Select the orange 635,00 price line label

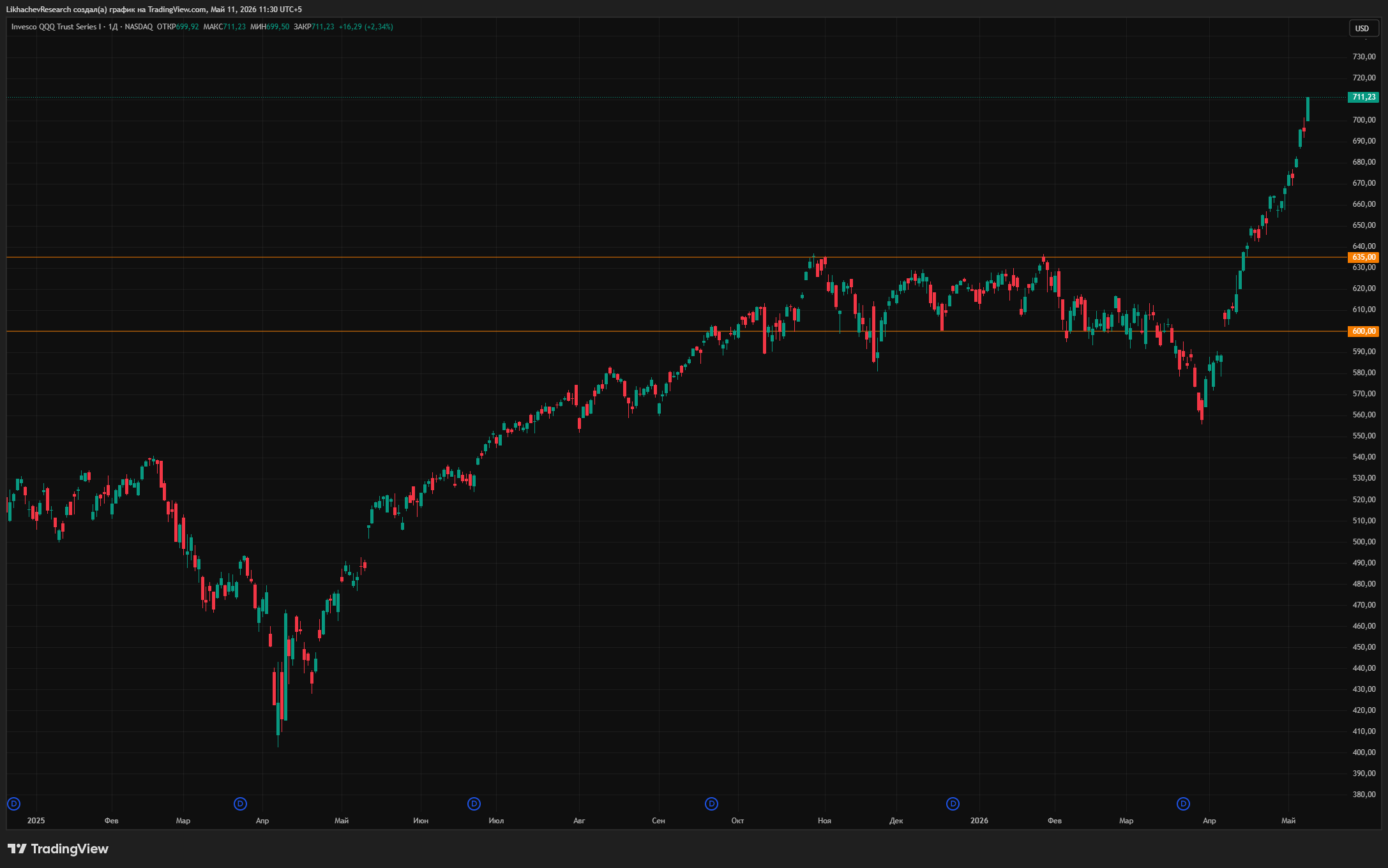pos(1363,257)
